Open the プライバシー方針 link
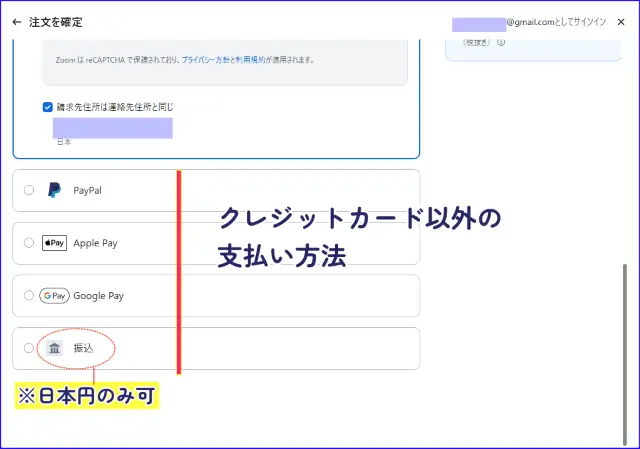 pos(205,60)
